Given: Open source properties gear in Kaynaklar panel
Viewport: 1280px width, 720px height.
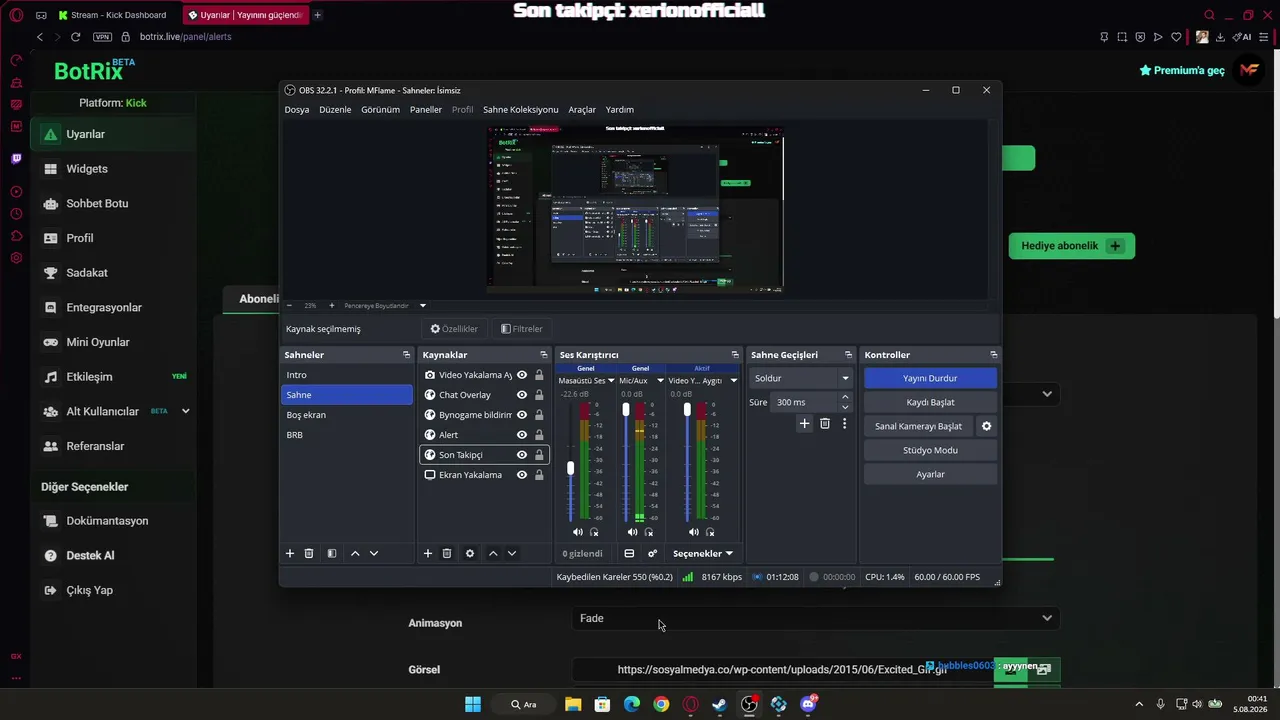Looking at the screenshot, I should coord(470,553).
